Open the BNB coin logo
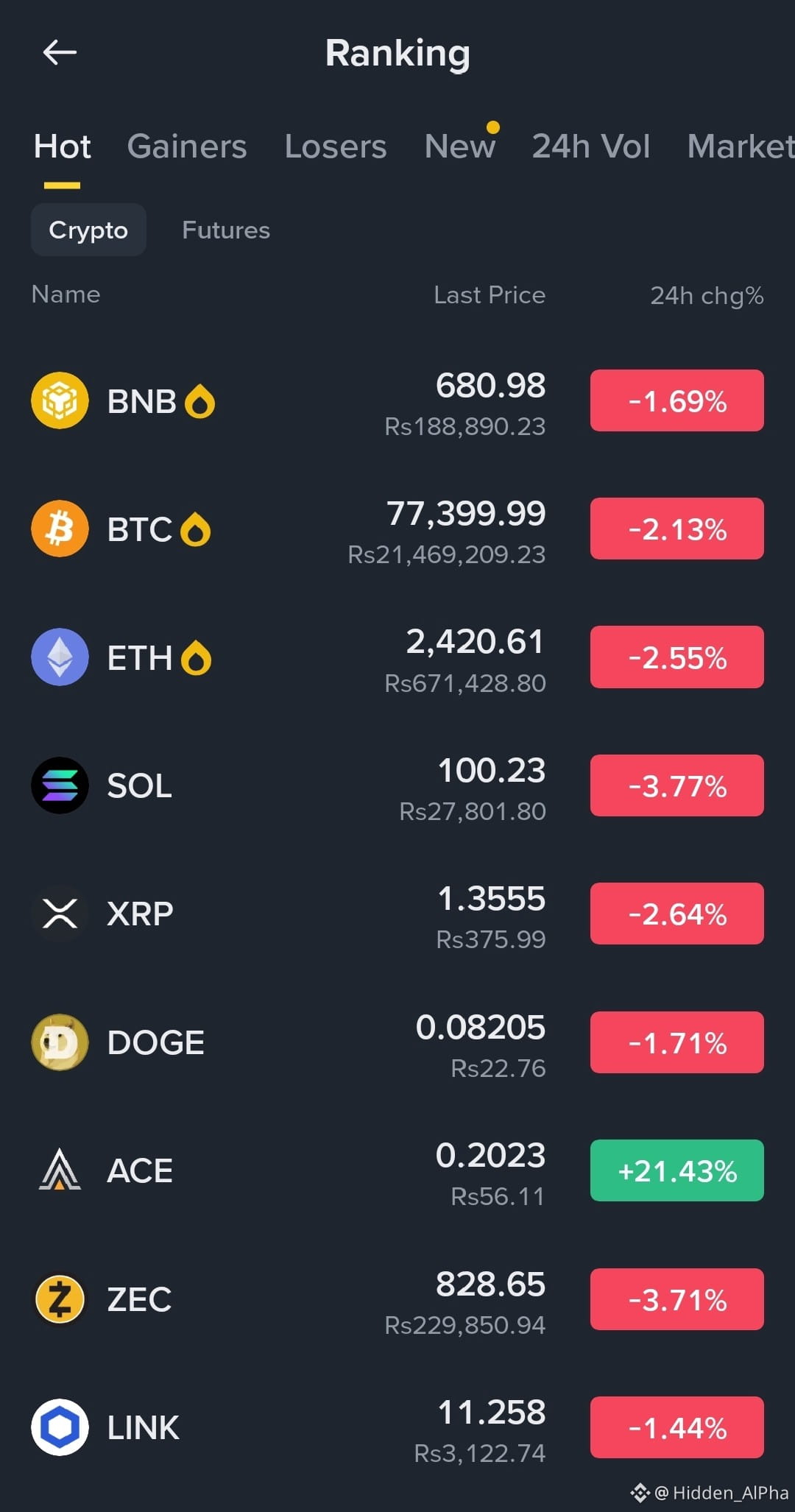Image resolution: width=795 pixels, height=1512 pixels. (60, 400)
